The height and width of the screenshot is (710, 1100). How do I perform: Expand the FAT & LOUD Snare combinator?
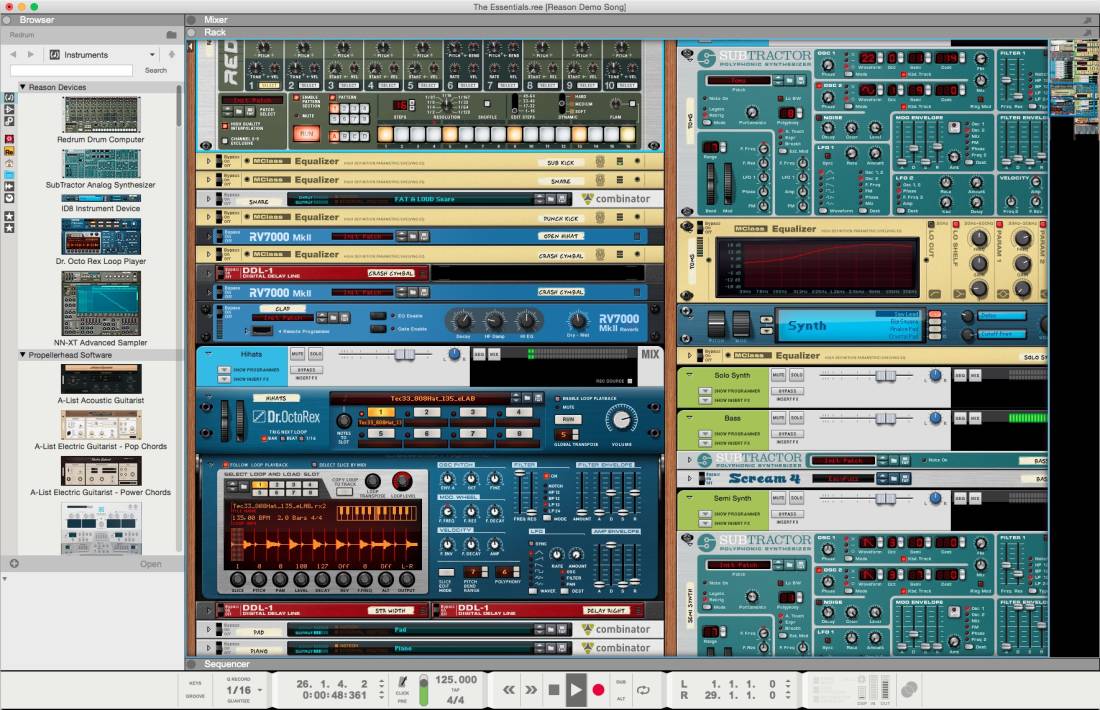coord(208,199)
